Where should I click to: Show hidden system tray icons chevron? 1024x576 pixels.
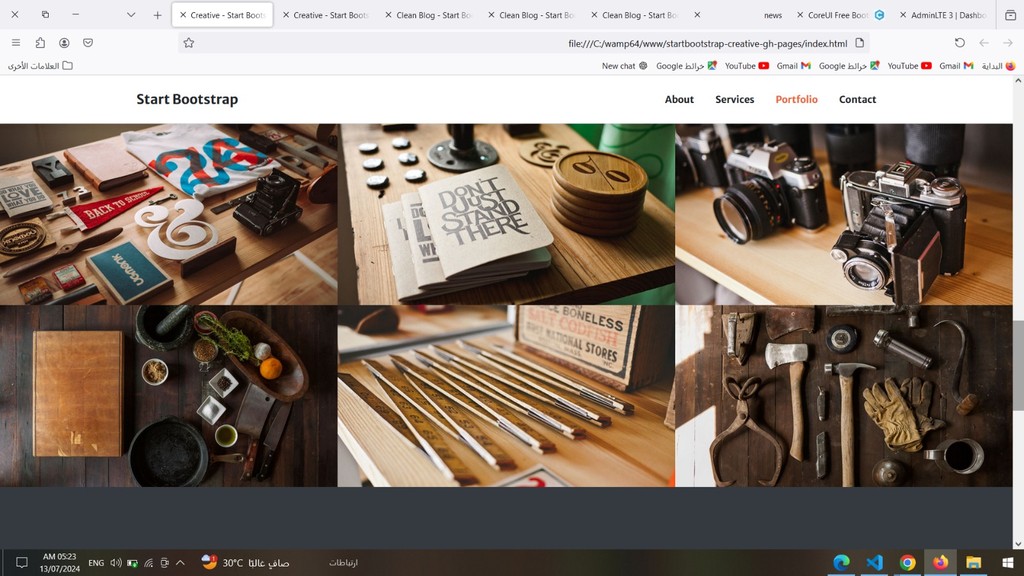pyautogui.click(x=180, y=562)
